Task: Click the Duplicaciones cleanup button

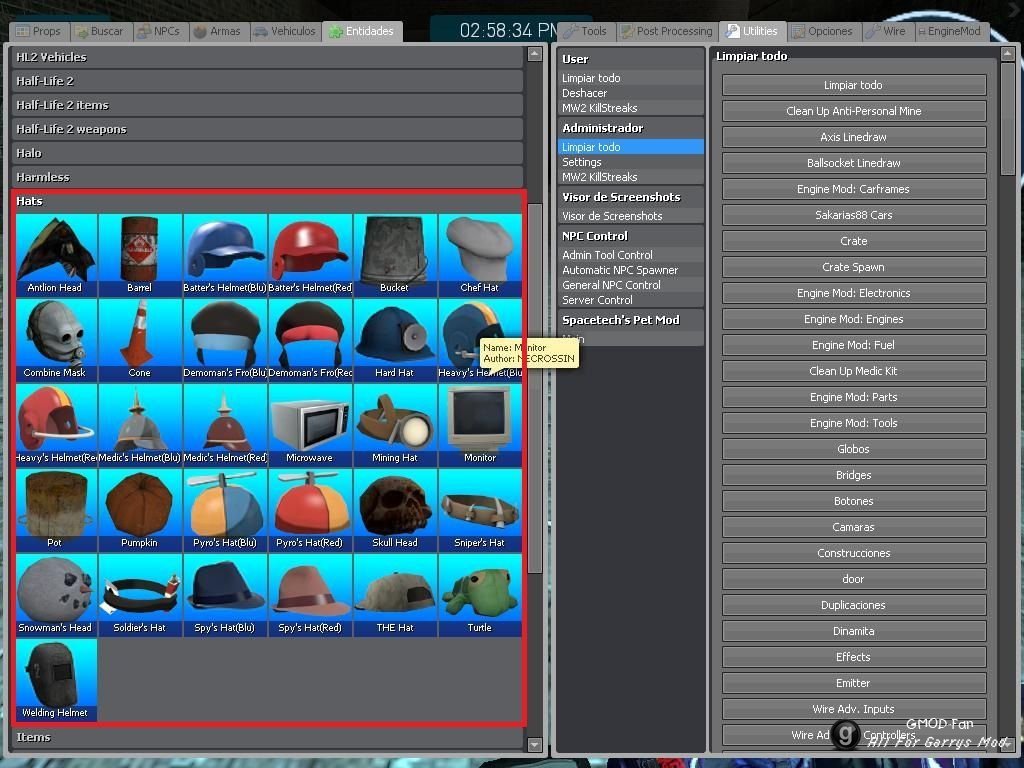Action: (x=854, y=605)
